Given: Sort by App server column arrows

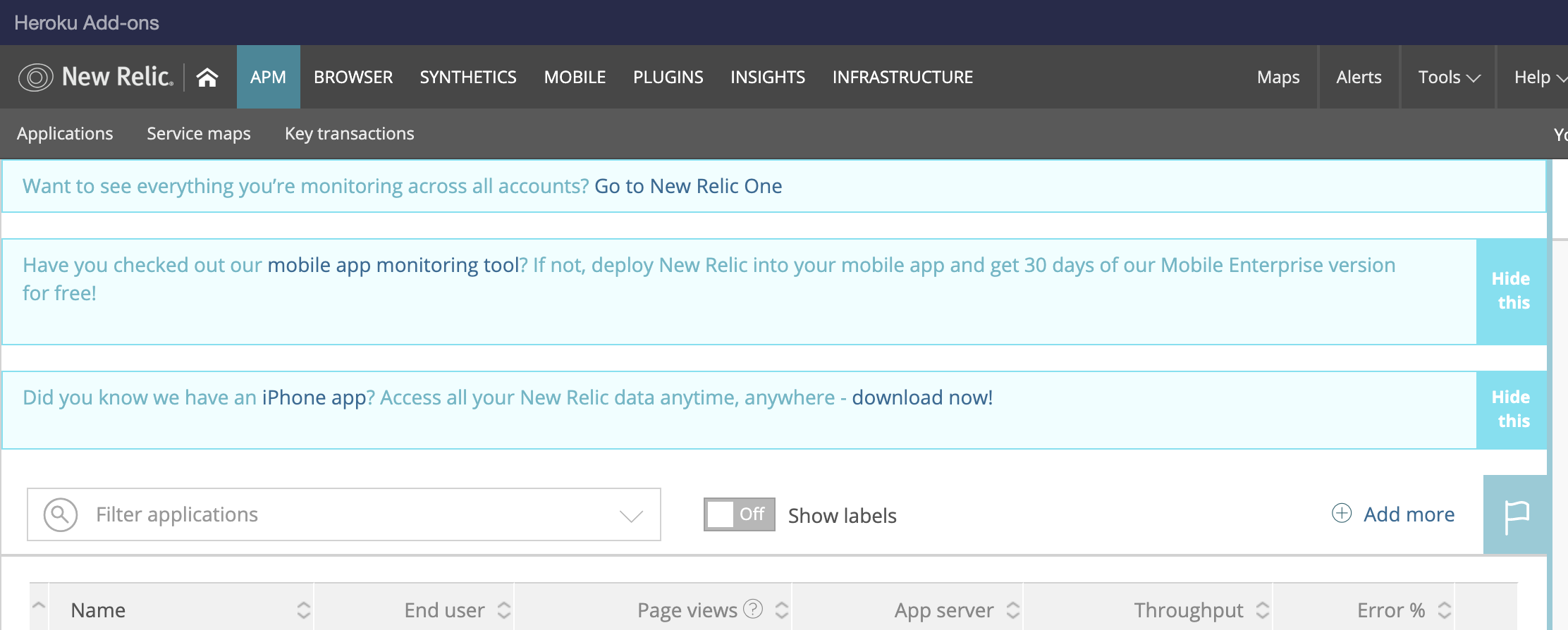Looking at the screenshot, I should [1013, 610].
